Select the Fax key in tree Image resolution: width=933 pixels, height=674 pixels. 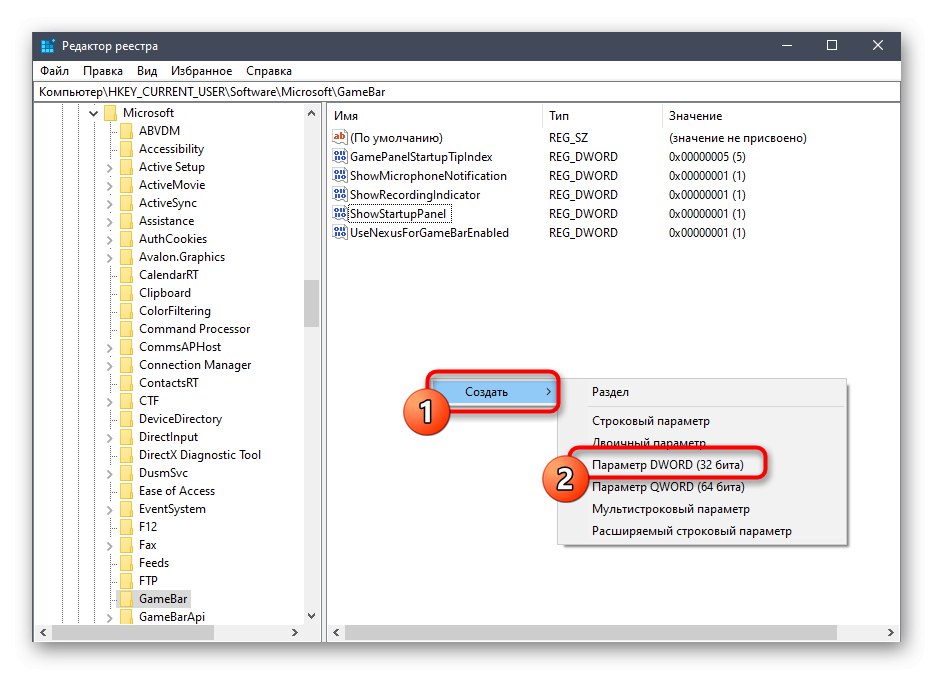coord(148,545)
